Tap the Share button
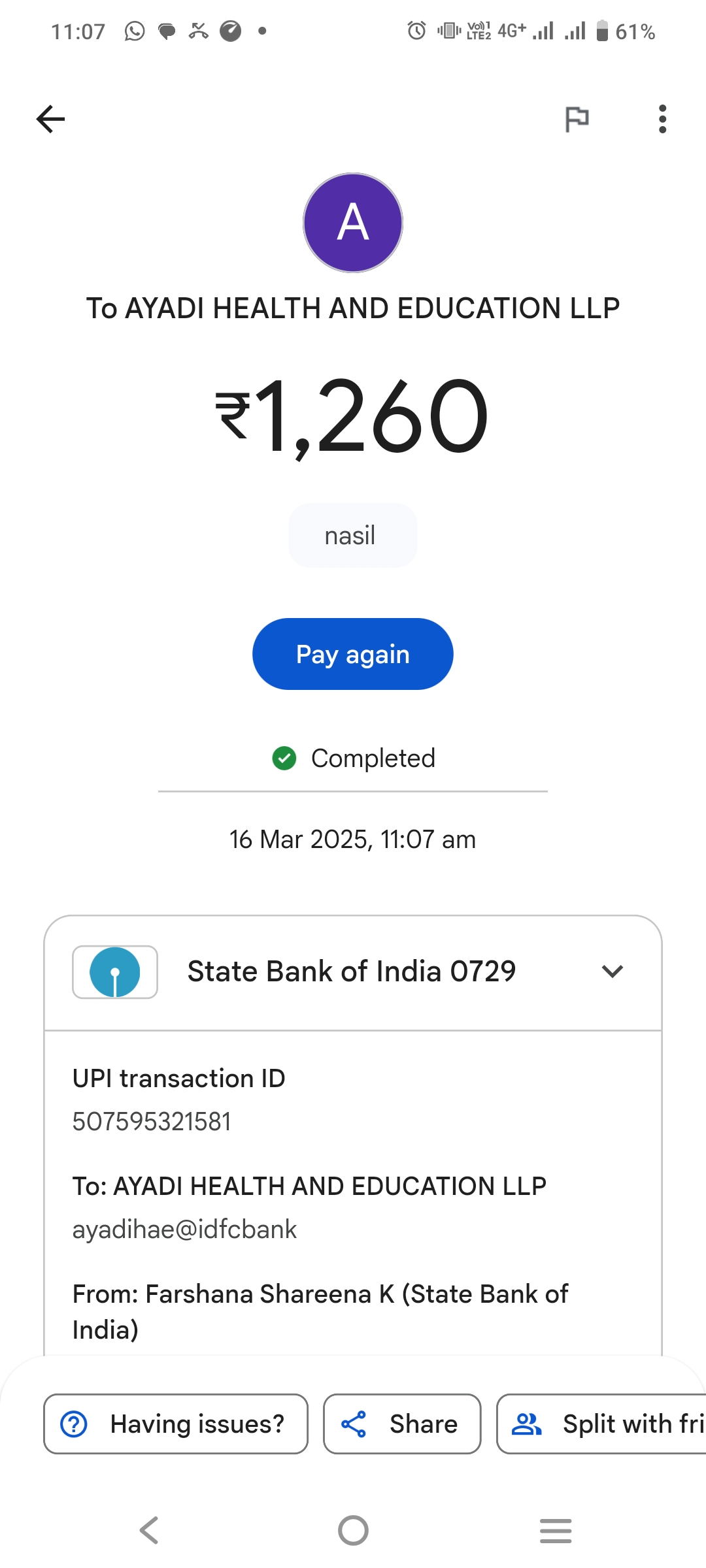This screenshot has height=1568, width=706. tap(402, 1424)
